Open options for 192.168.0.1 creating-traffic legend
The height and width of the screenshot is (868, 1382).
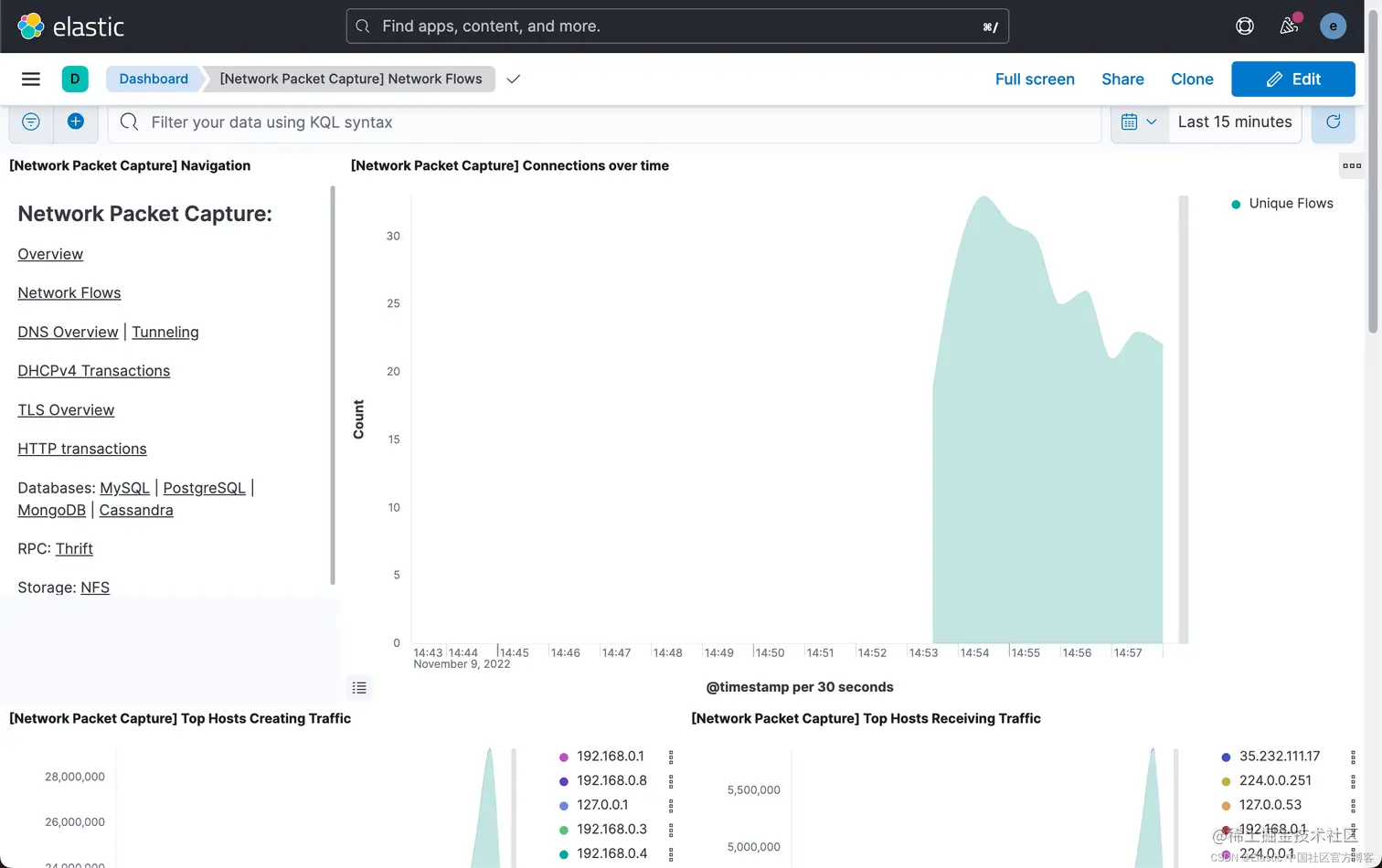(x=671, y=757)
